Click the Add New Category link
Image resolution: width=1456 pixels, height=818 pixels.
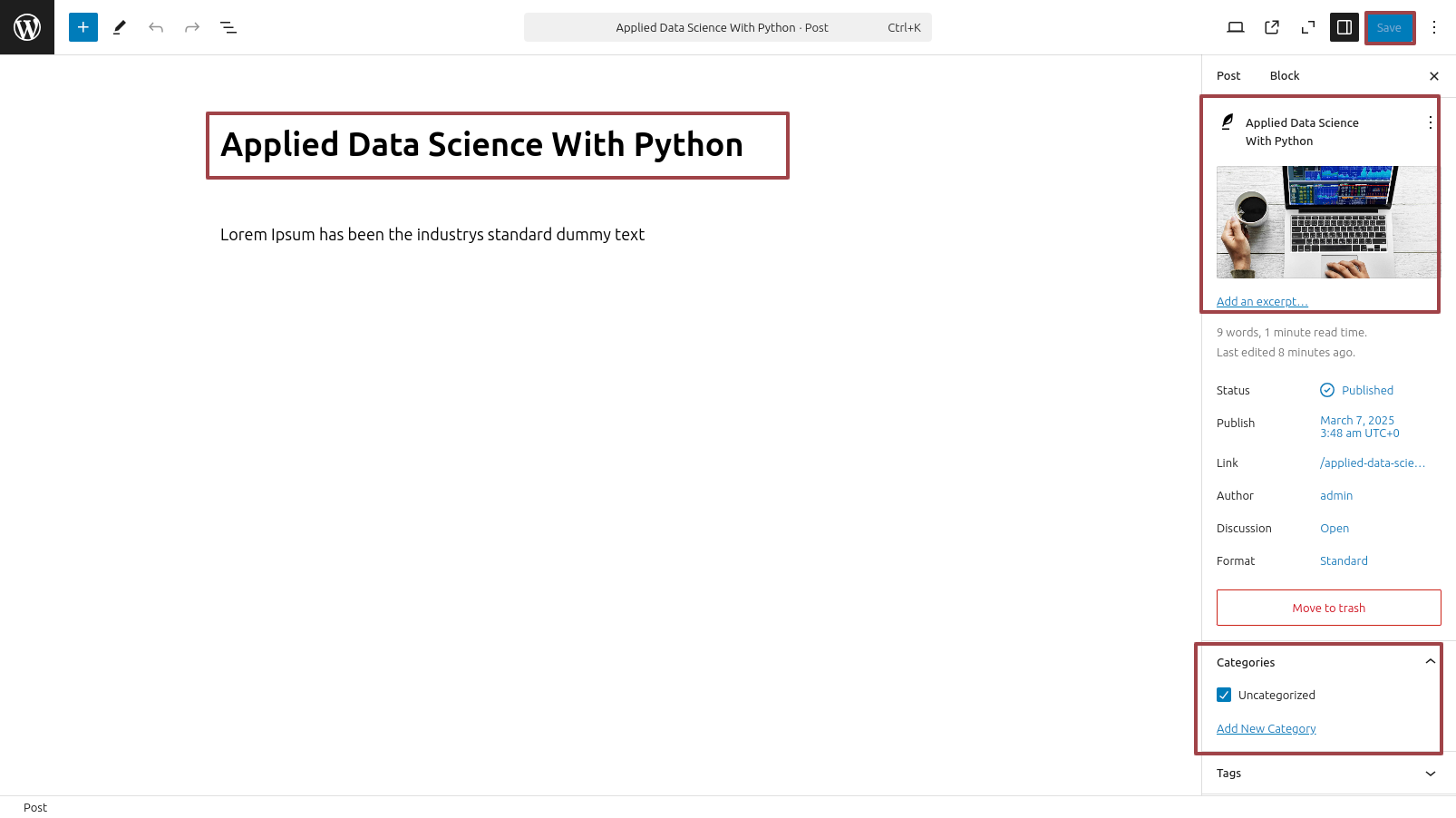(x=1267, y=728)
